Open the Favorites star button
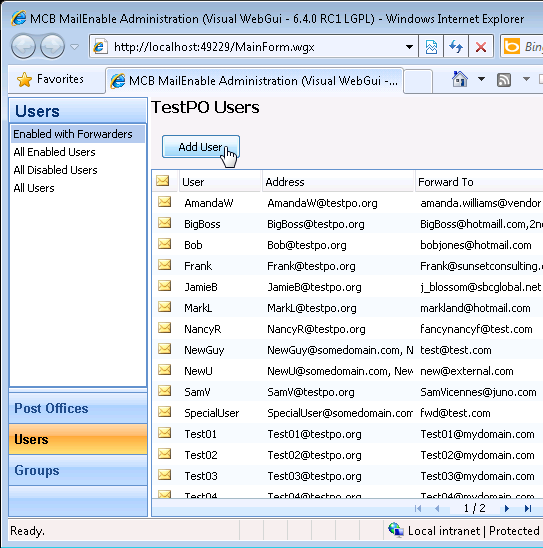The width and height of the screenshot is (543, 548). tap(50, 79)
